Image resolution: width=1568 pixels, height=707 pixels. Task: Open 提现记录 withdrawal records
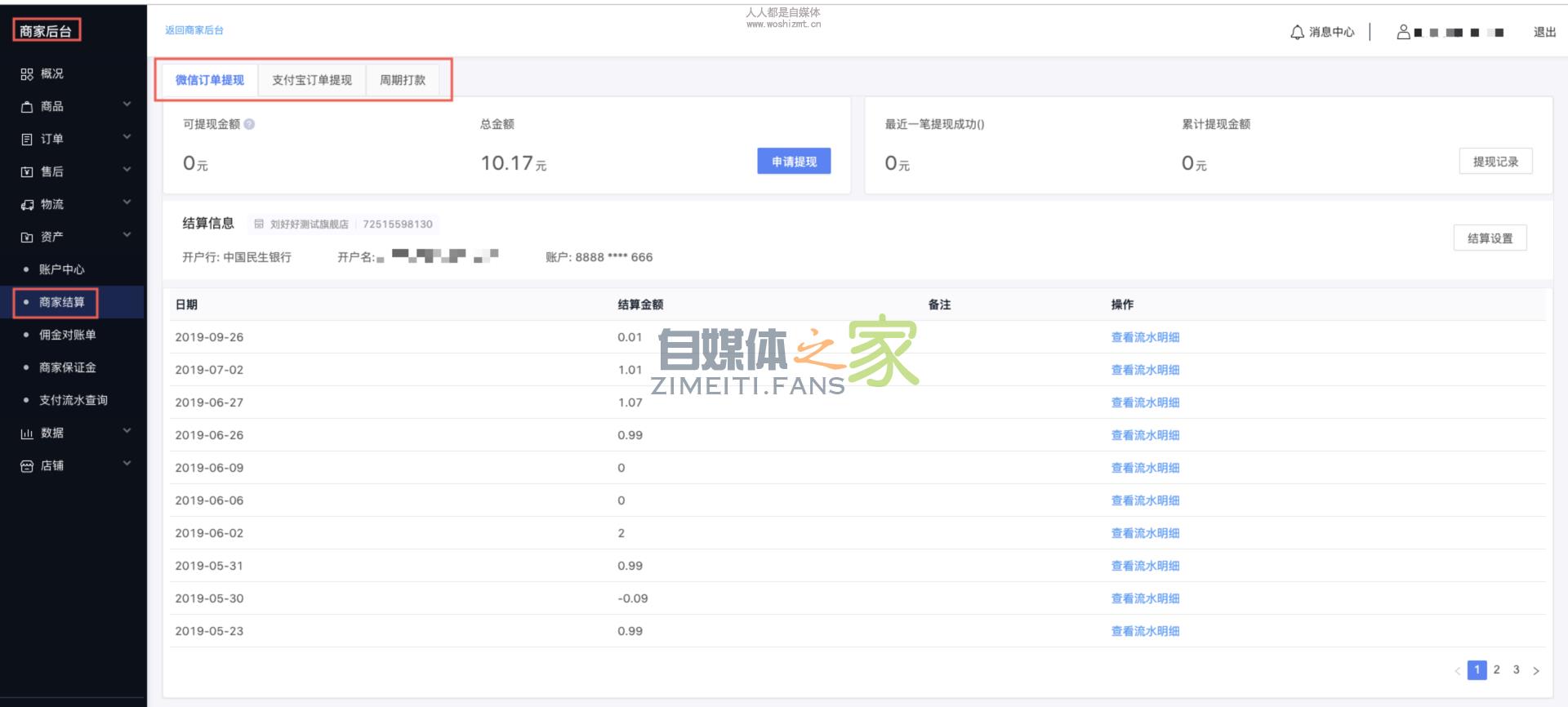(x=1494, y=162)
